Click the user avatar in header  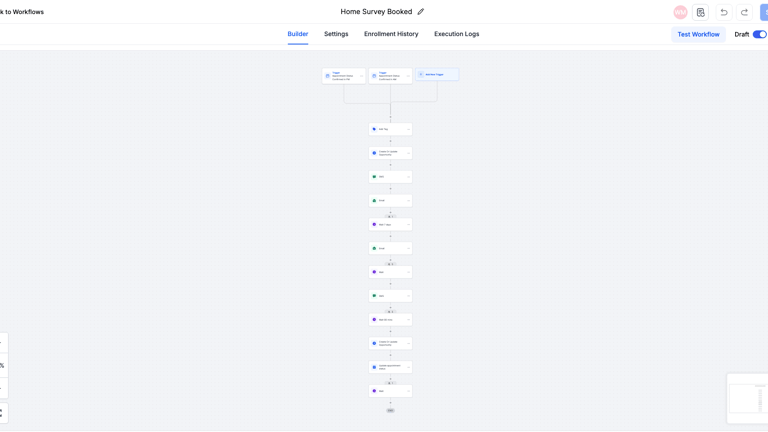click(680, 12)
